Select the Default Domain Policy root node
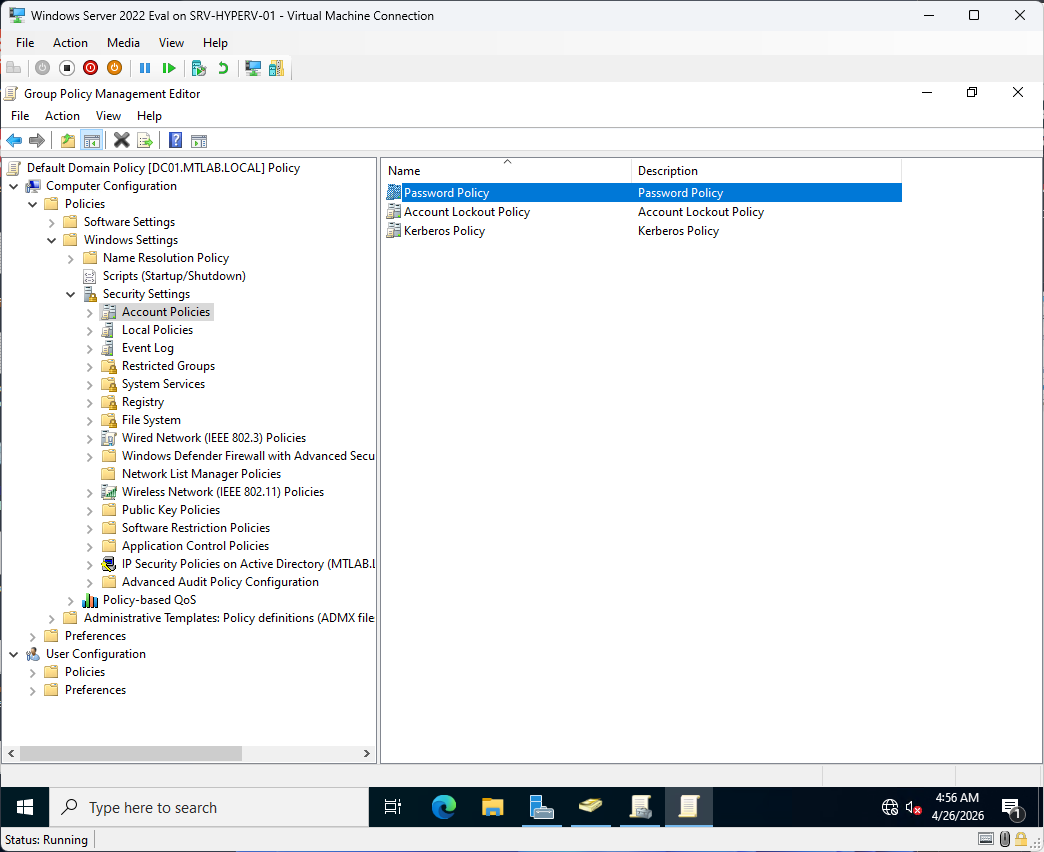Image resolution: width=1044 pixels, height=852 pixels. pyautogui.click(x=163, y=168)
